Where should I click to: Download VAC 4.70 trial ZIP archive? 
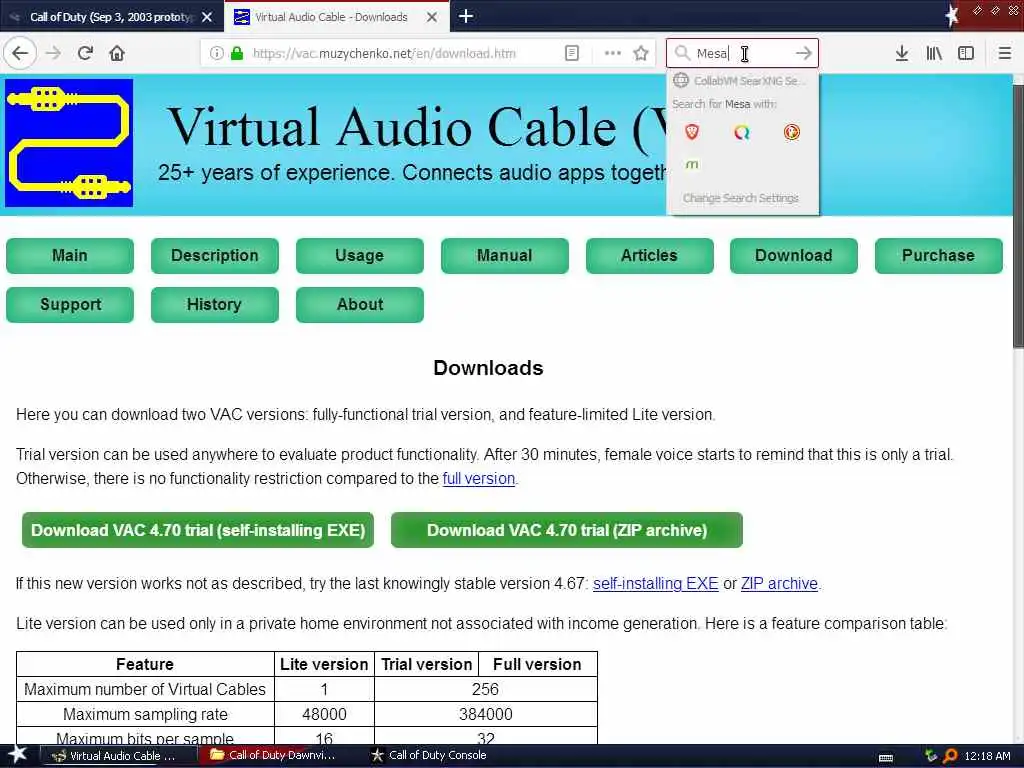(567, 530)
